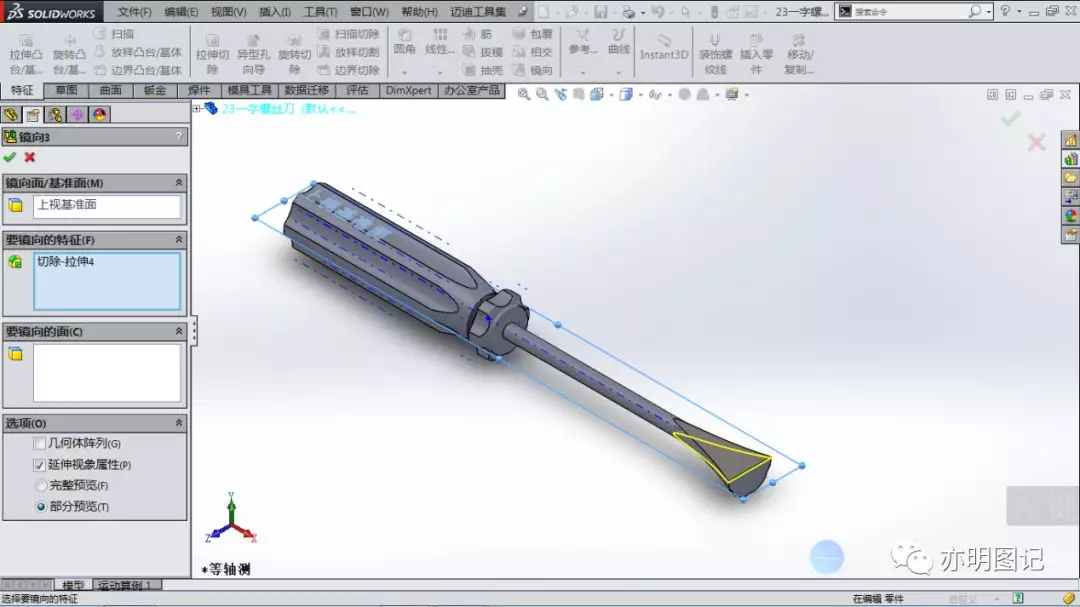Open the 线性 pattern dropdown arrow

click(439, 72)
